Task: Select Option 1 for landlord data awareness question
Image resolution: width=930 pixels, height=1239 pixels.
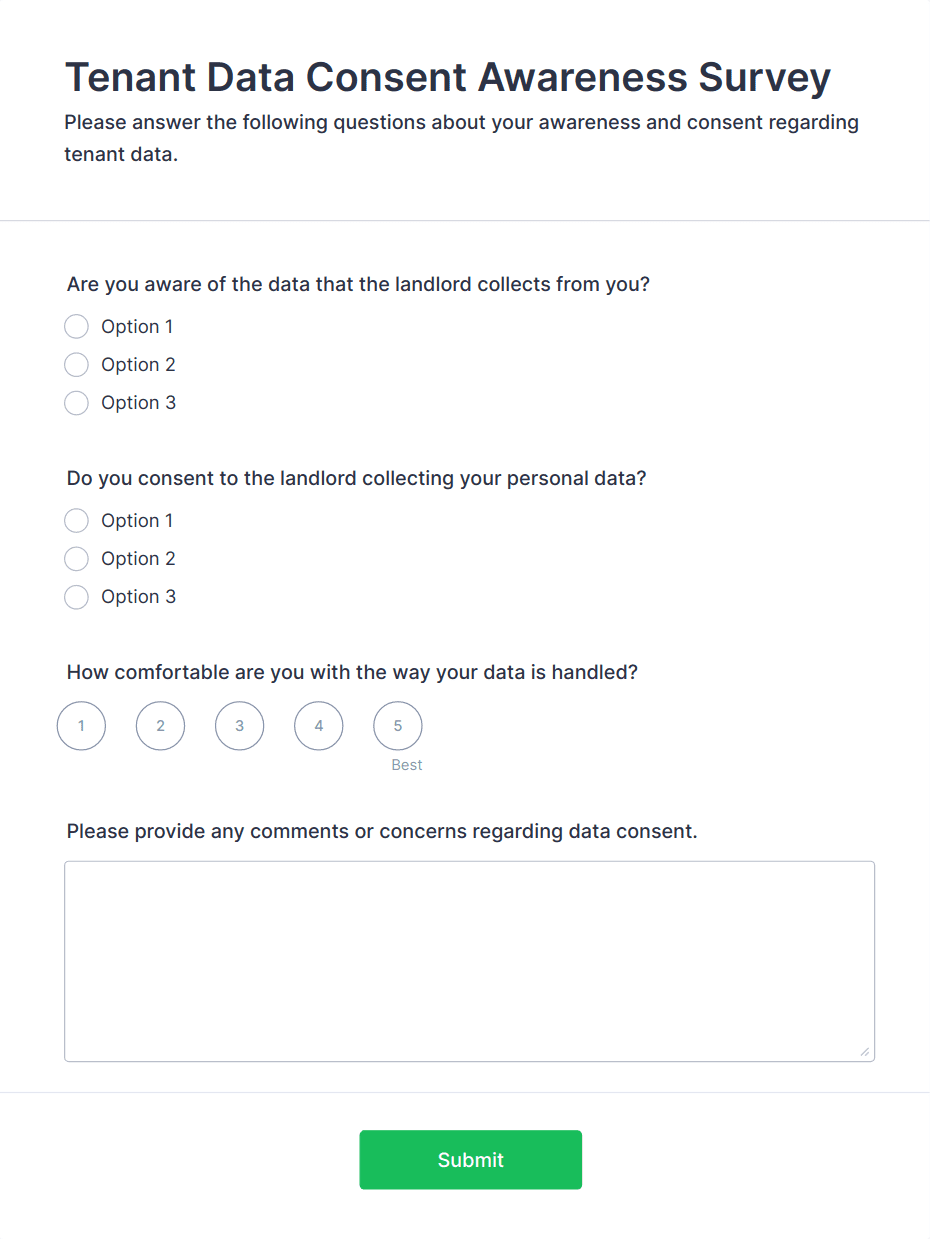Action: (x=76, y=327)
